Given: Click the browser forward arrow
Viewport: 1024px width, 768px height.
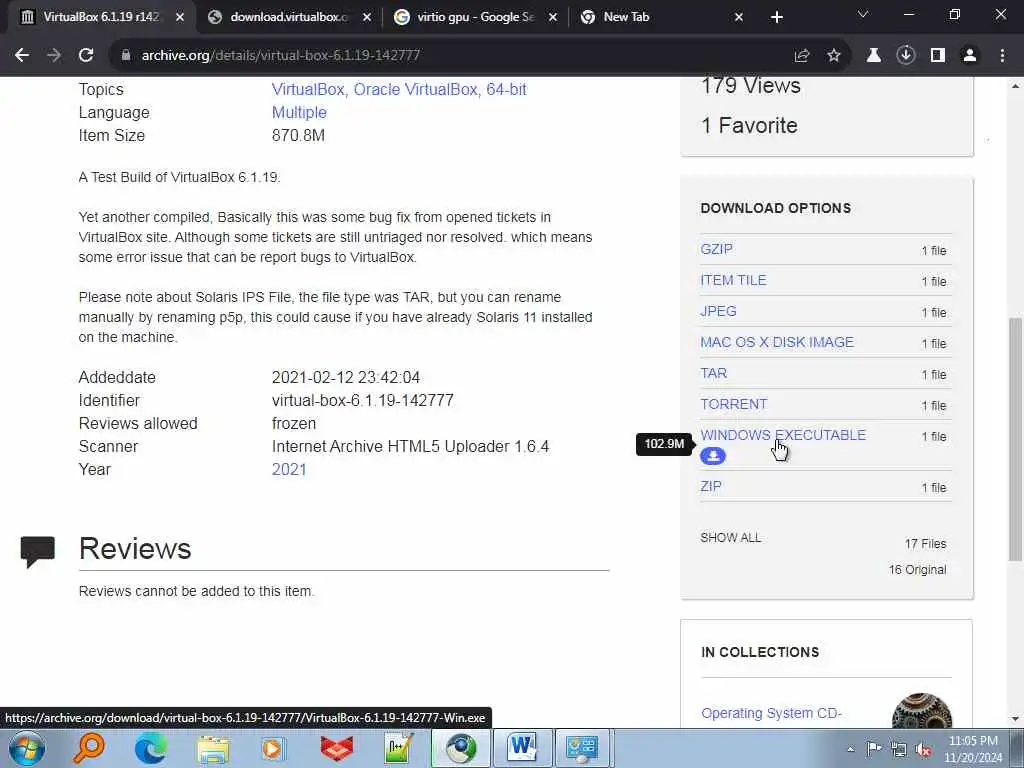Looking at the screenshot, I should click(54, 56).
